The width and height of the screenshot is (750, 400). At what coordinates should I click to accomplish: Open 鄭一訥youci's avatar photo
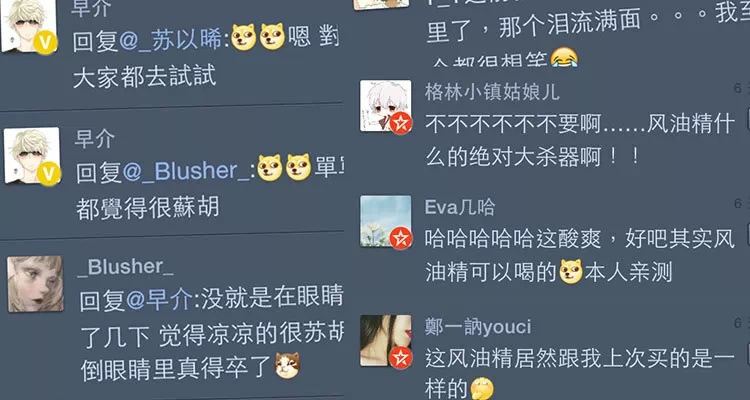pos(386,341)
